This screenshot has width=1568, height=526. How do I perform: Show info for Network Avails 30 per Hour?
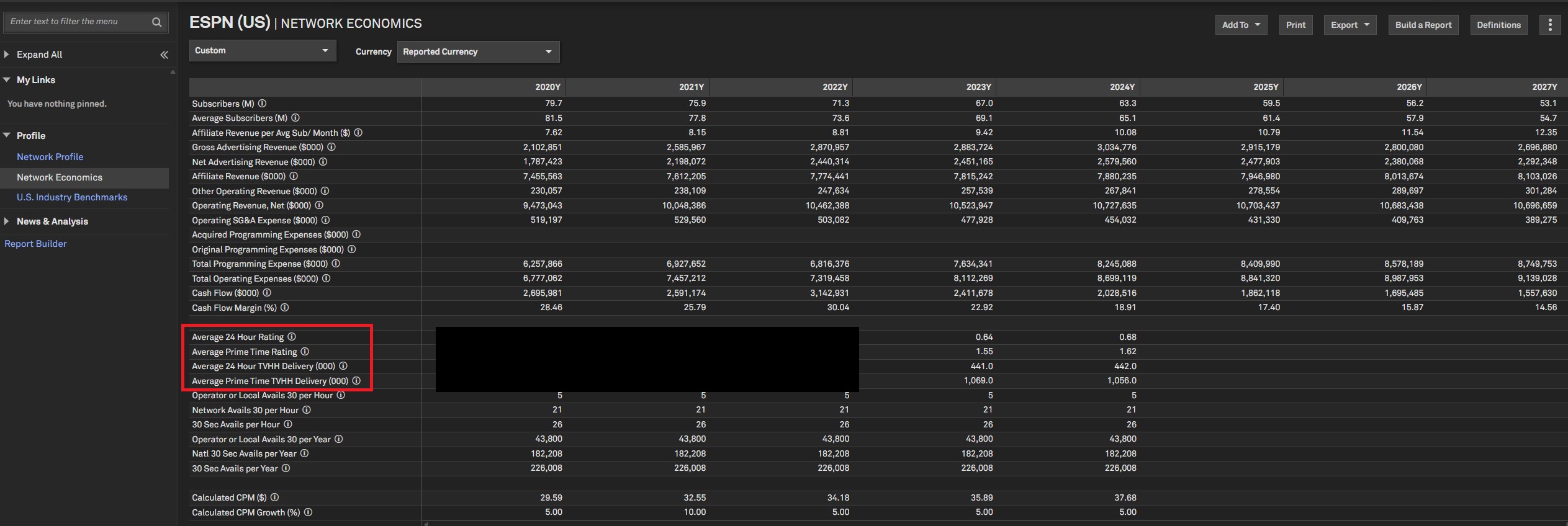[x=307, y=410]
